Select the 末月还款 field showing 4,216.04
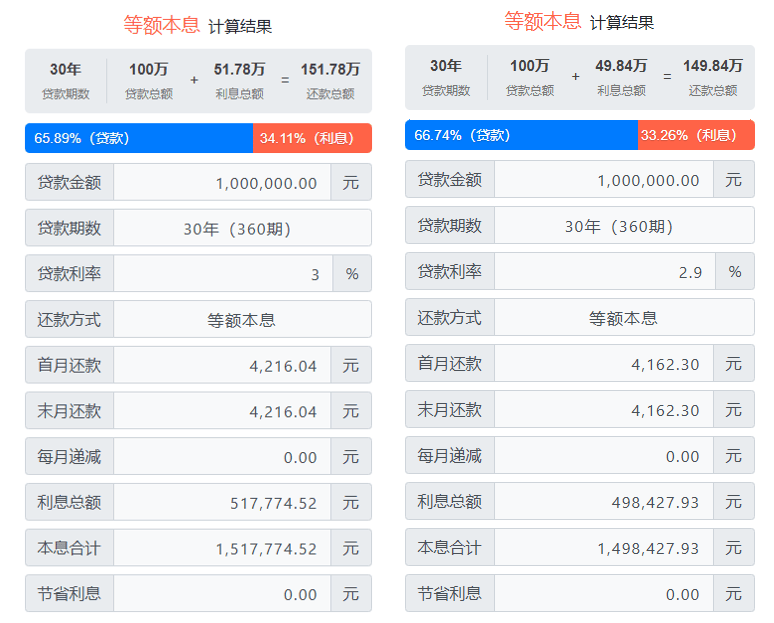 click(x=222, y=411)
